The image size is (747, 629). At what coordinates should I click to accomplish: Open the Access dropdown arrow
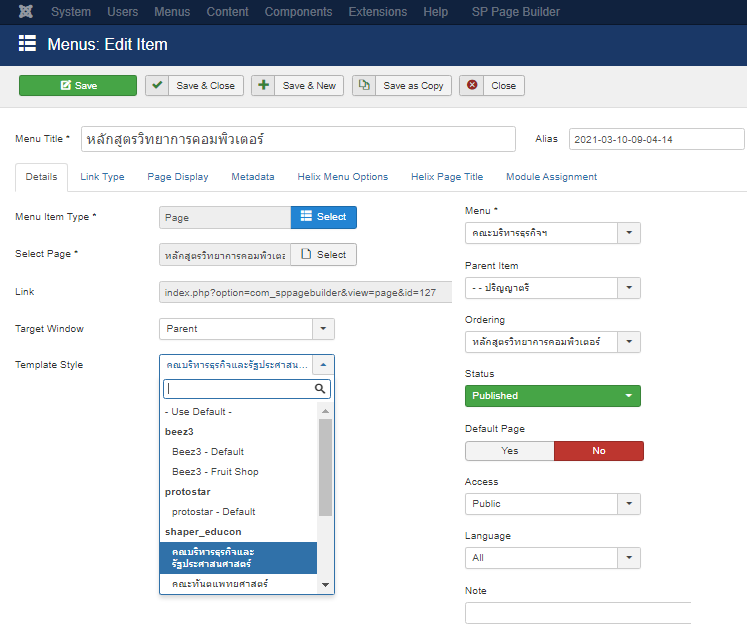(x=628, y=504)
